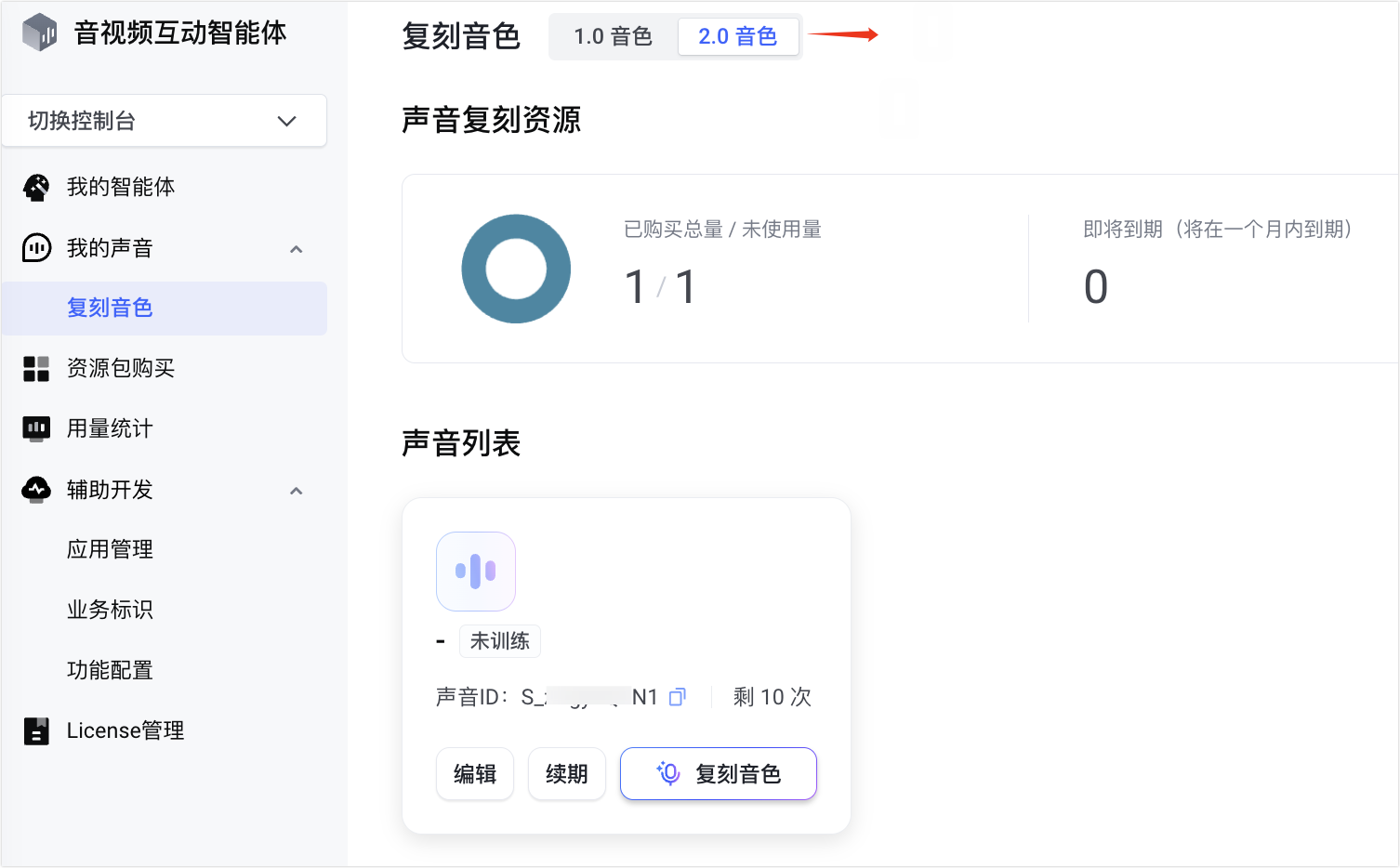Click the 剩 10 次 remaining count
The image size is (1400, 868).
point(772,697)
